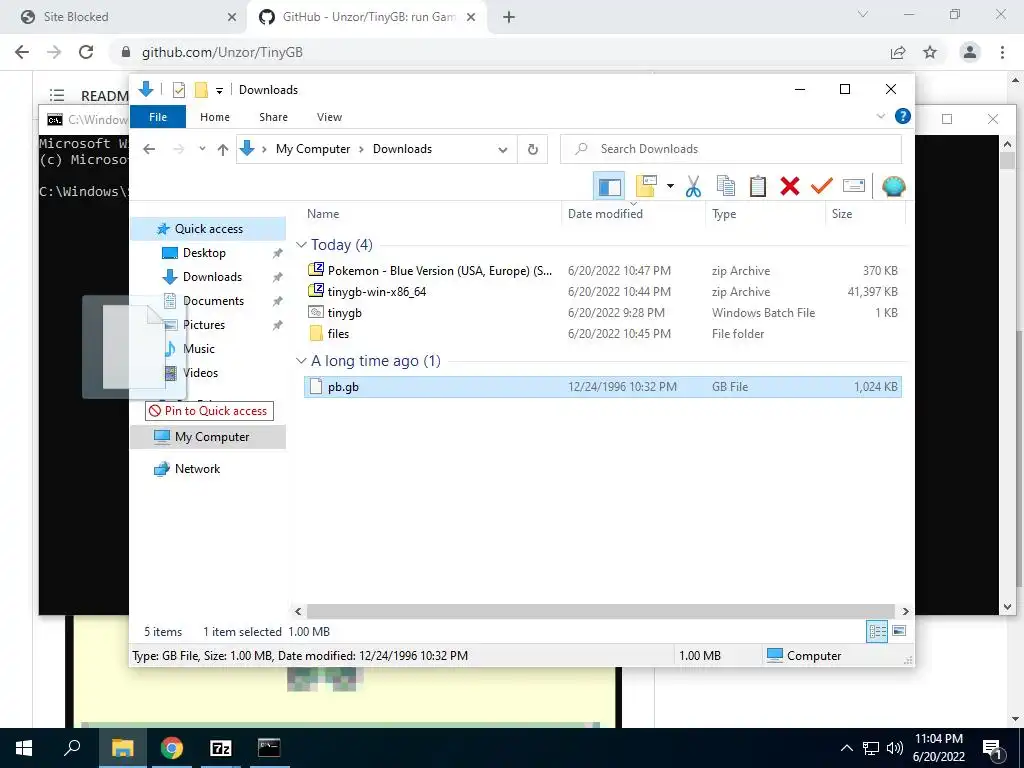The width and height of the screenshot is (1024, 768).
Task: Open Chrome profile avatar menu
Action: [x=970, y=52]
